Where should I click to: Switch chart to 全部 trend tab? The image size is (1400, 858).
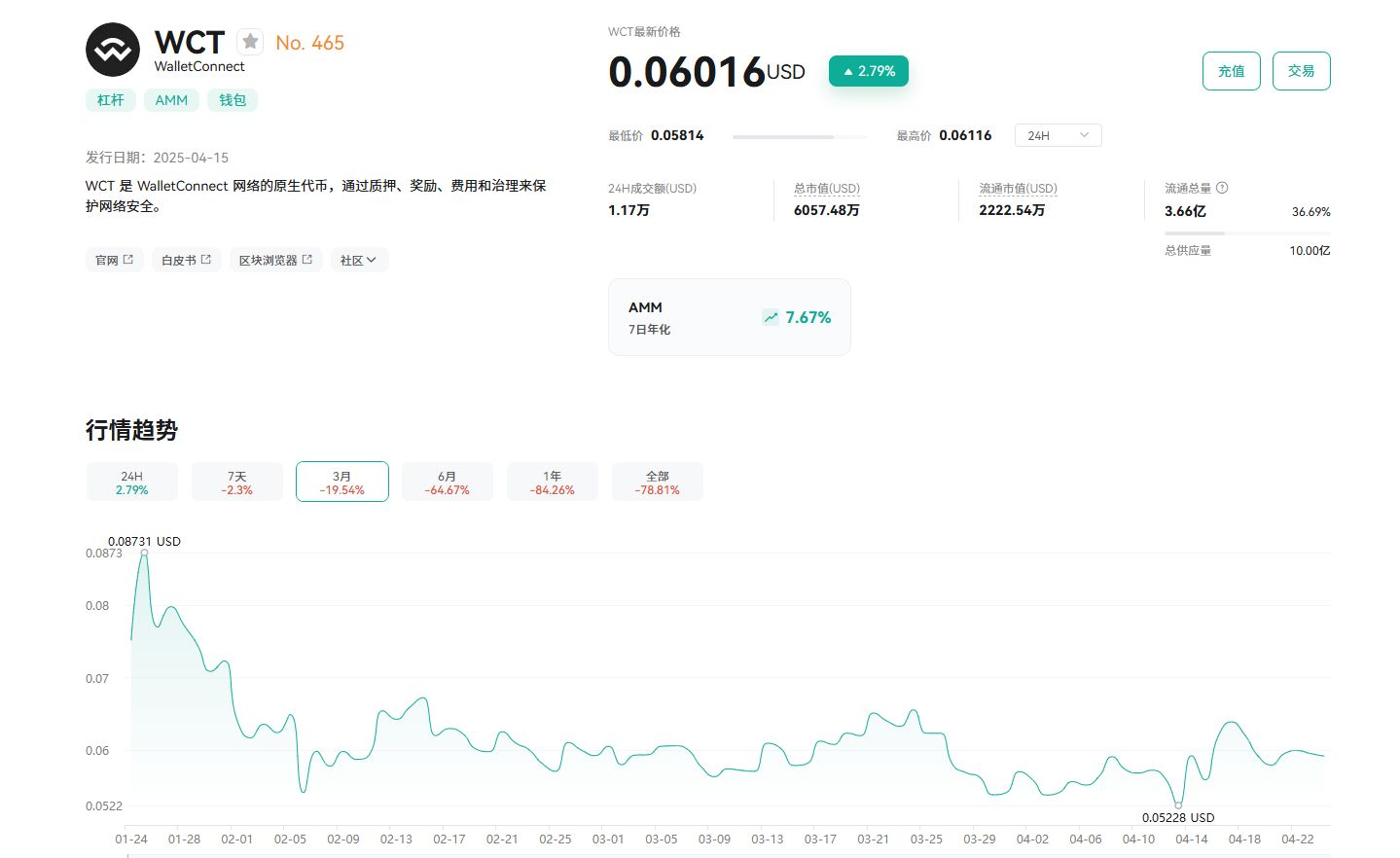658,483
